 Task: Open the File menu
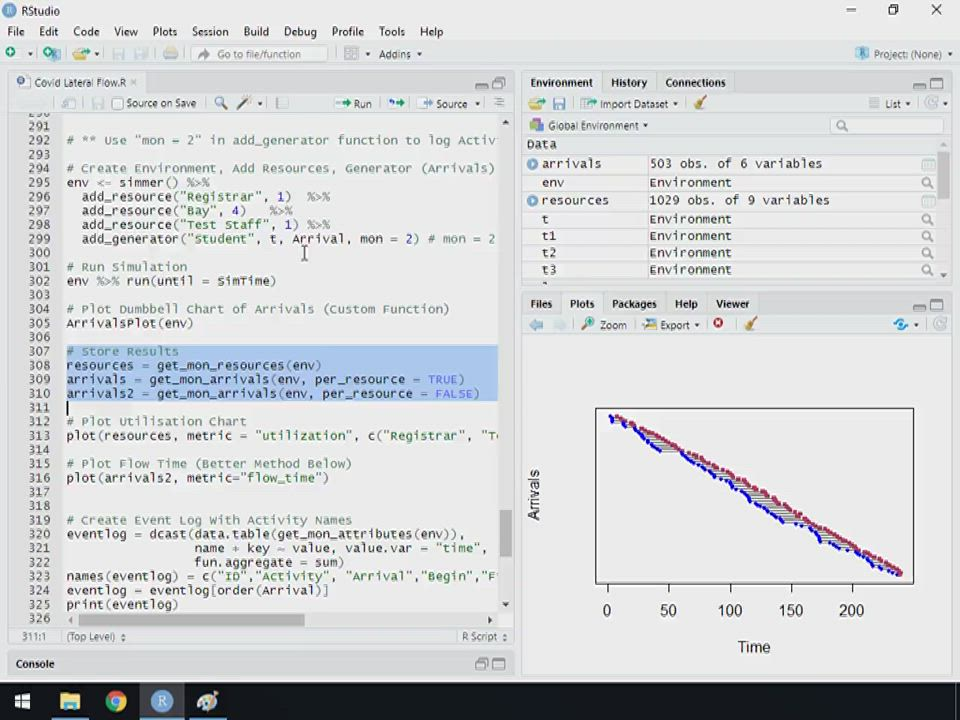pos(16,31)
